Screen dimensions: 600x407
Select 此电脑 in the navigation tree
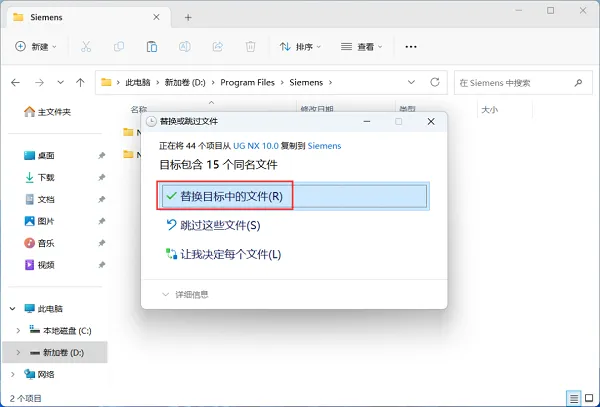43,309
